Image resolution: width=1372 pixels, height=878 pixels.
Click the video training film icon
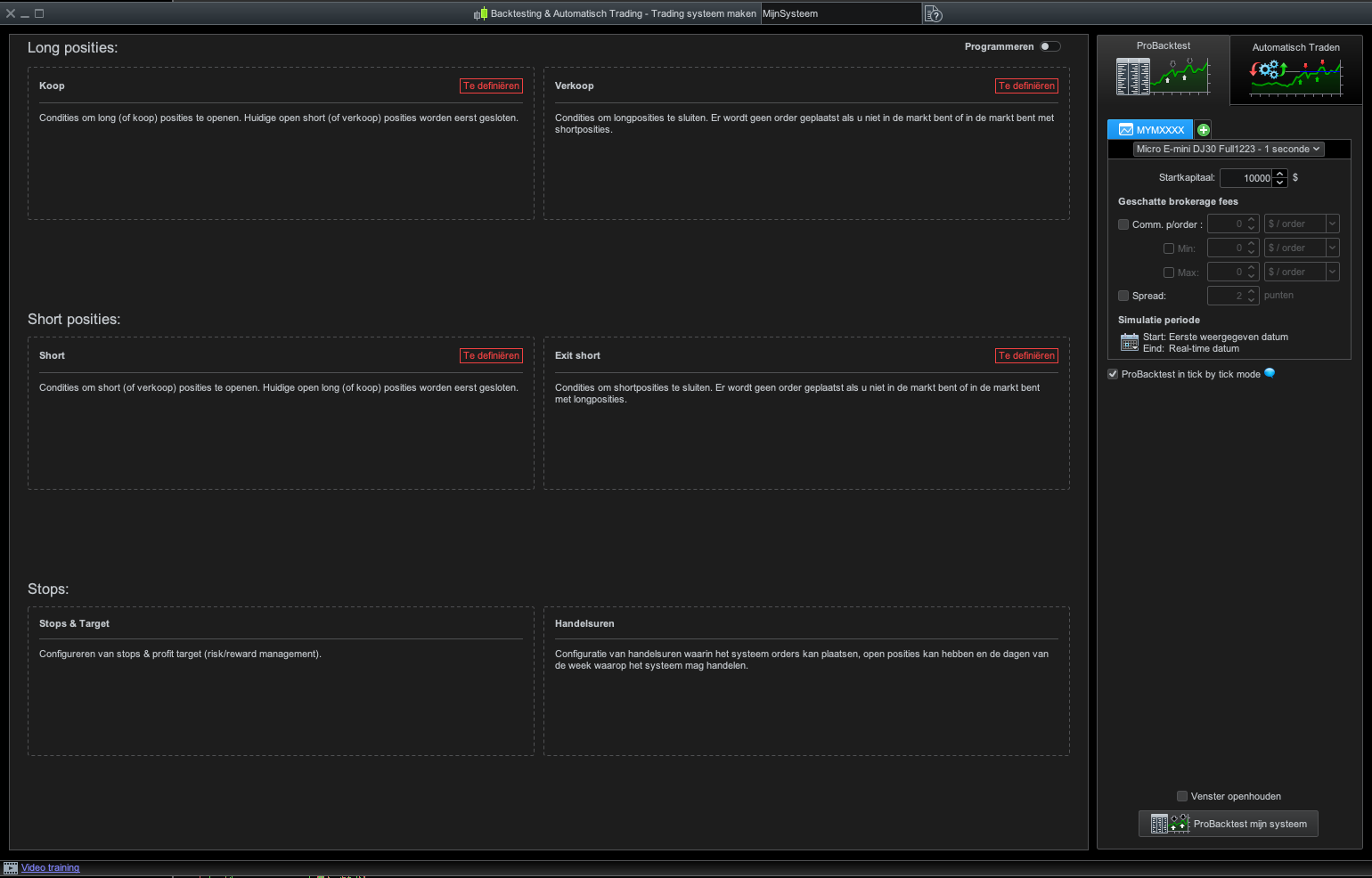point(11,867)
